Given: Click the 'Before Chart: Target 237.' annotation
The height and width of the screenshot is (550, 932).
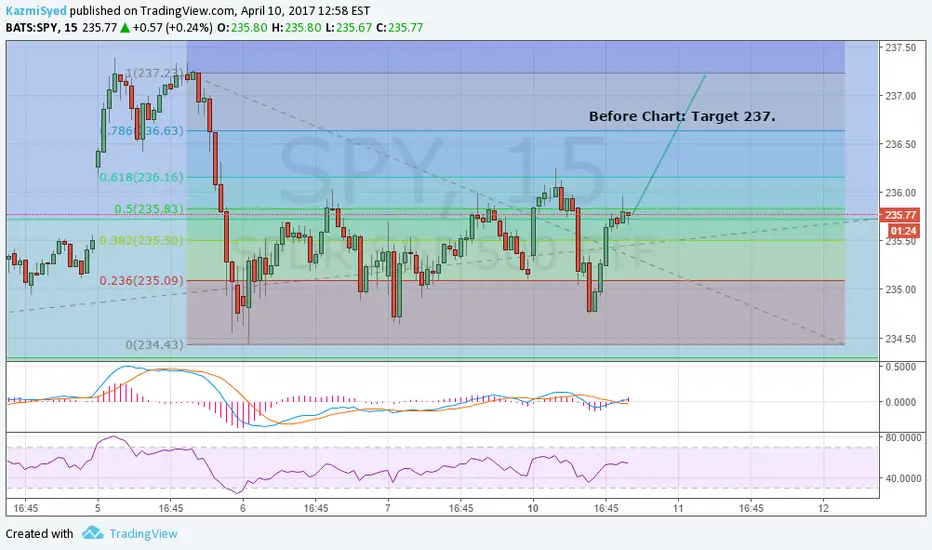Looking at the screenshot, I should coord(682,117).
